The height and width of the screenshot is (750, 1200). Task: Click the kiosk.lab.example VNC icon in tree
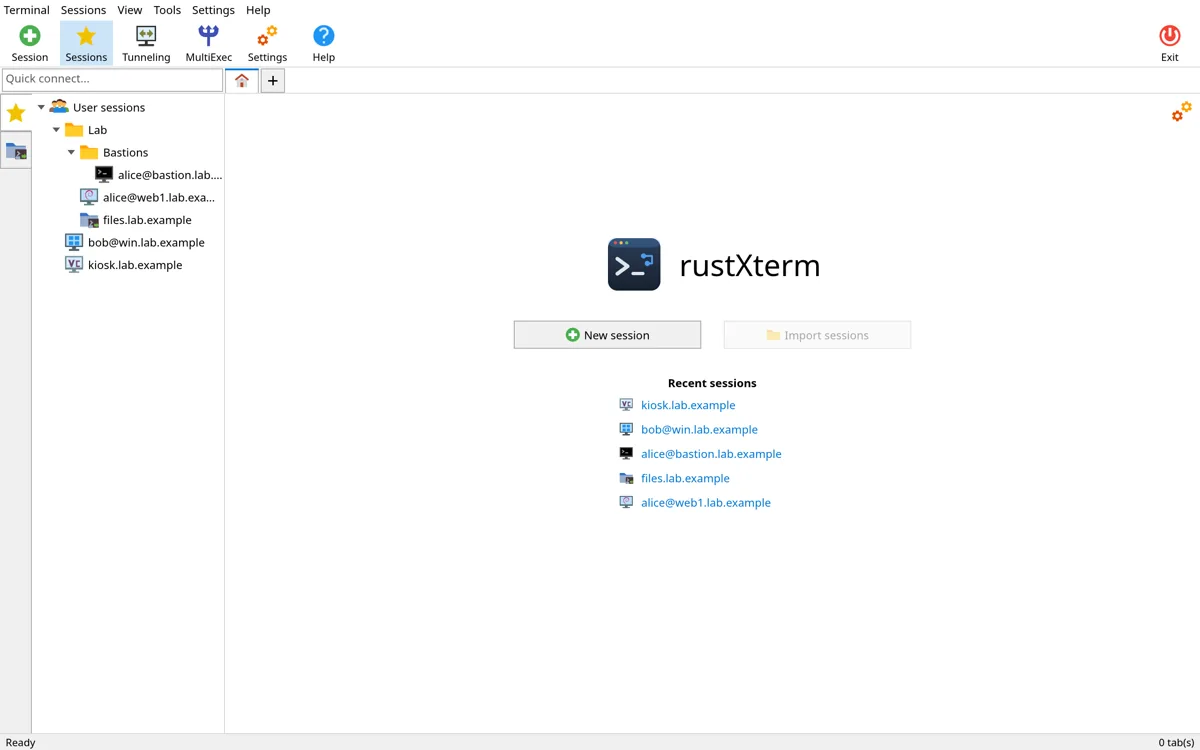74,265
